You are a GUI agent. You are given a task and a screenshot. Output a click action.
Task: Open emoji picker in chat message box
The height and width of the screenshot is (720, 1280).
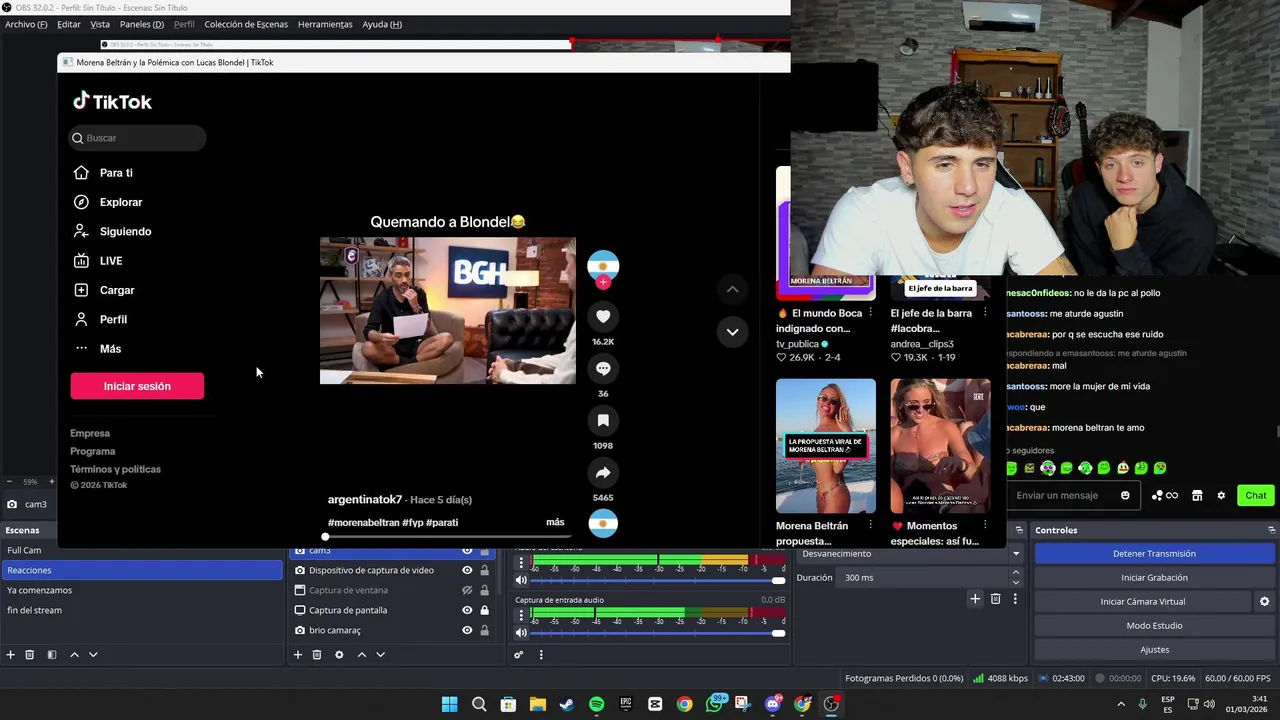tap(1125, 496)
